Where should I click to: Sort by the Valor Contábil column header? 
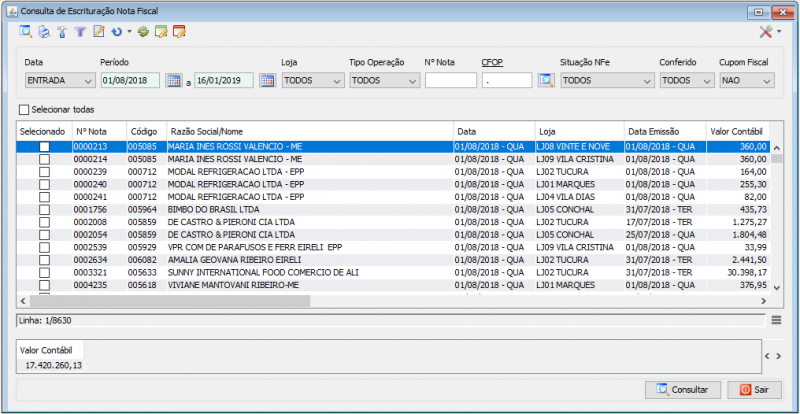[737, 131]
